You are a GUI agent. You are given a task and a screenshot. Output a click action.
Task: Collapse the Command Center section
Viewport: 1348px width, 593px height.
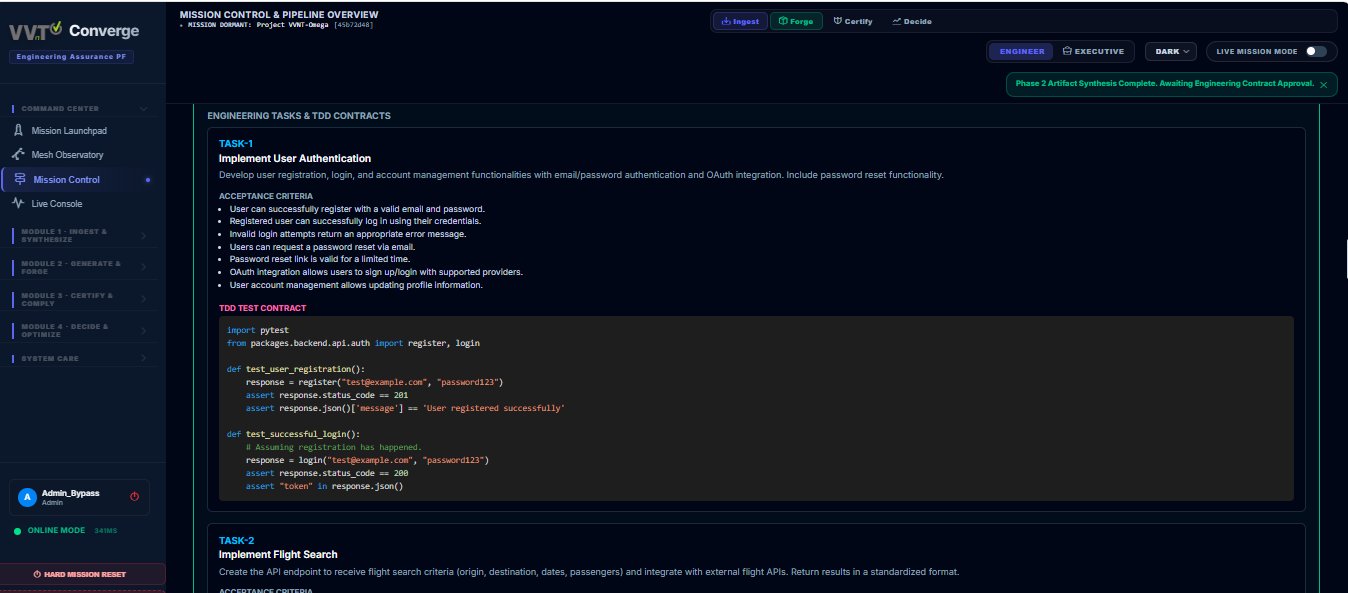tap(79, 108)
